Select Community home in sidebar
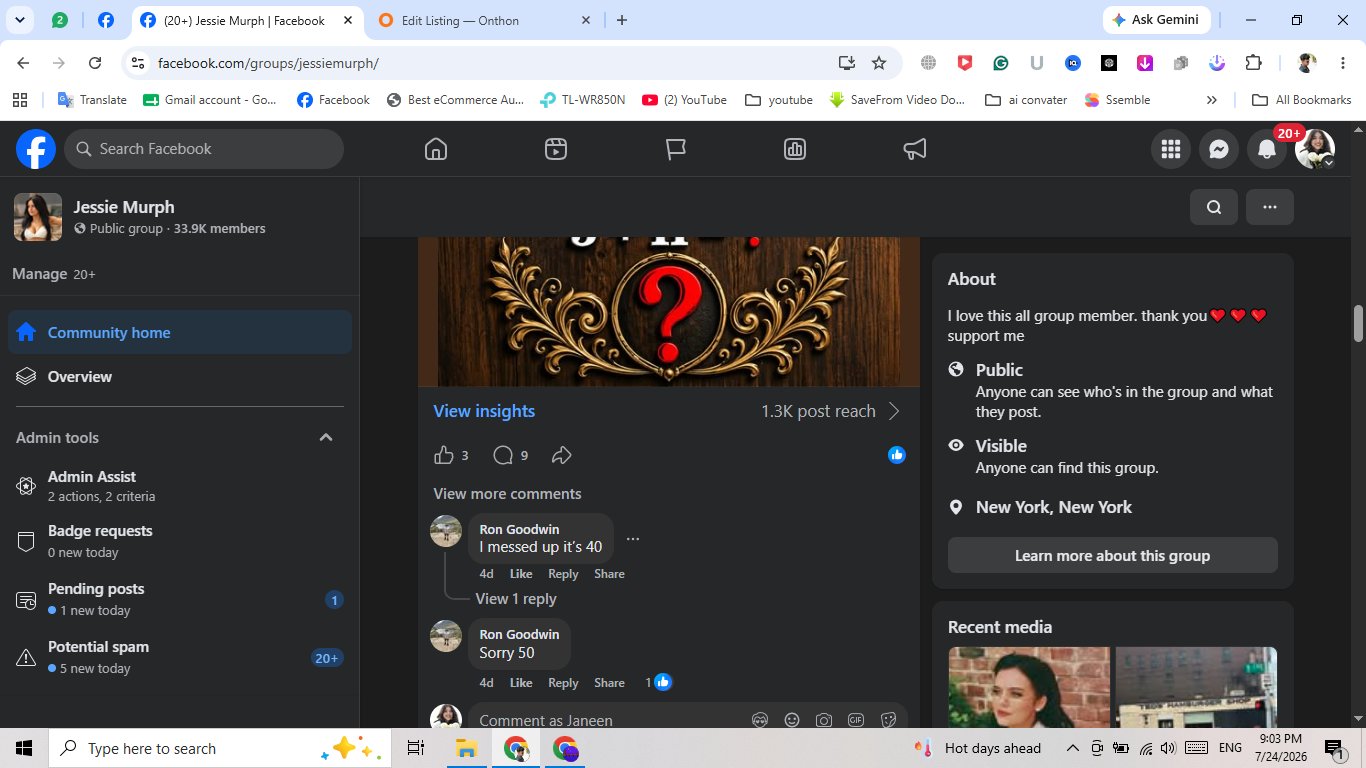 (180, 332)
